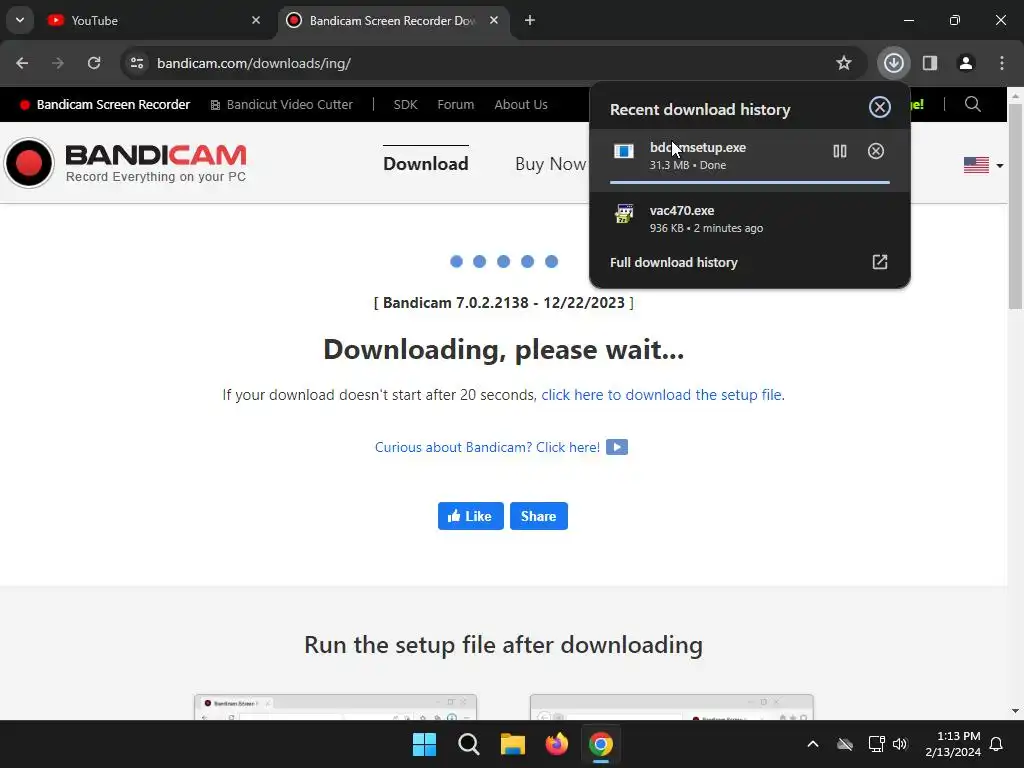View site information icon in address bar
This screenshot has width=1024, height=768.
click(137, 63)
